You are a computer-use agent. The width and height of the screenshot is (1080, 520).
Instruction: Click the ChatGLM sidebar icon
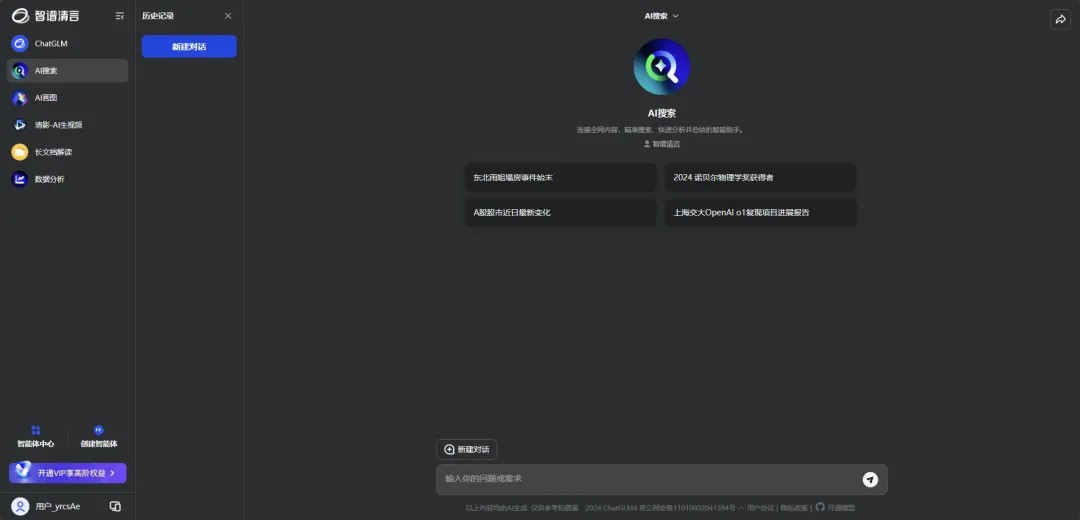point(20,43)
